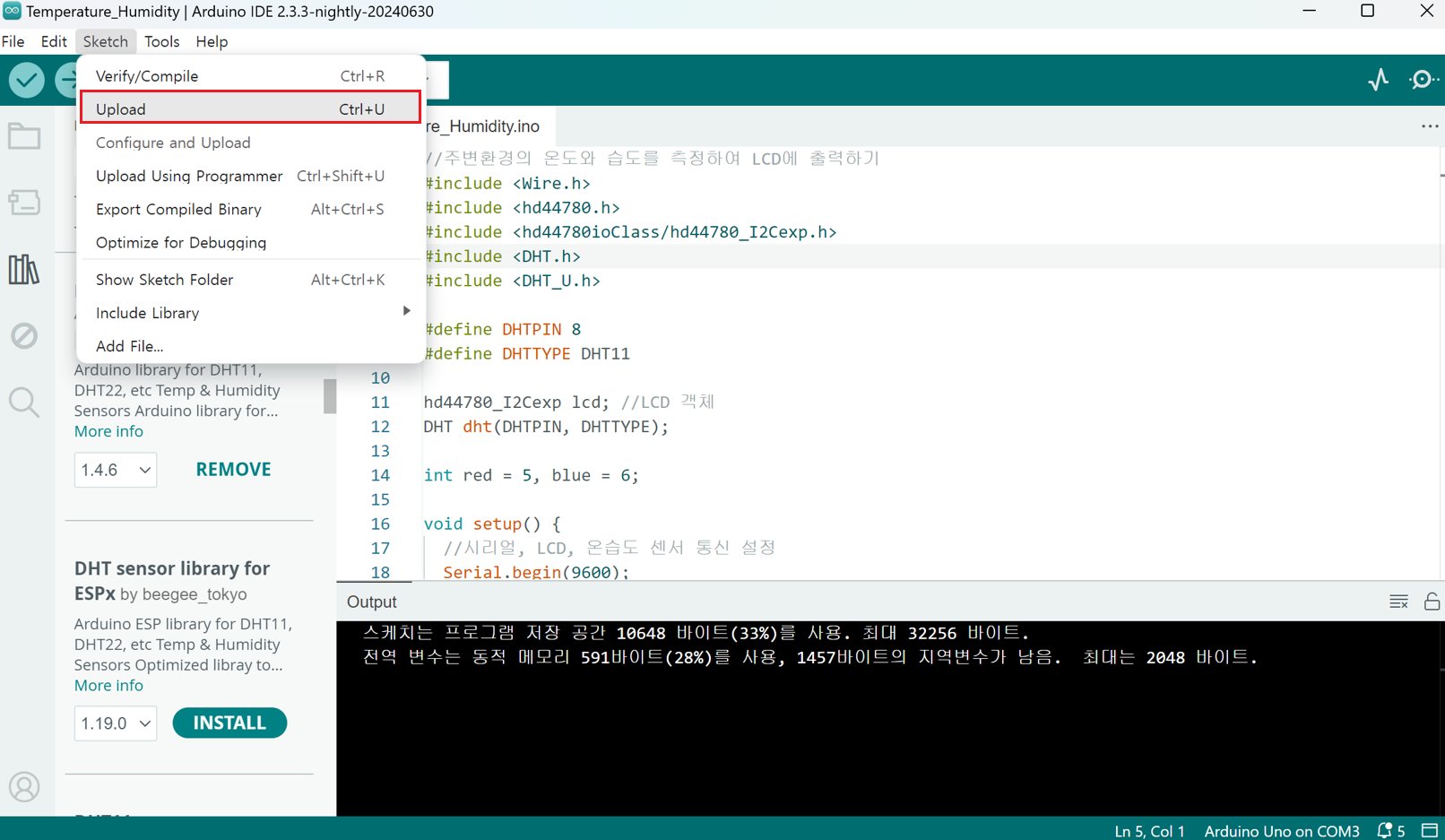
Task: Click the DHT dht(DHTPIN, DHTTYPE); line
Action: tap(547, 427)
